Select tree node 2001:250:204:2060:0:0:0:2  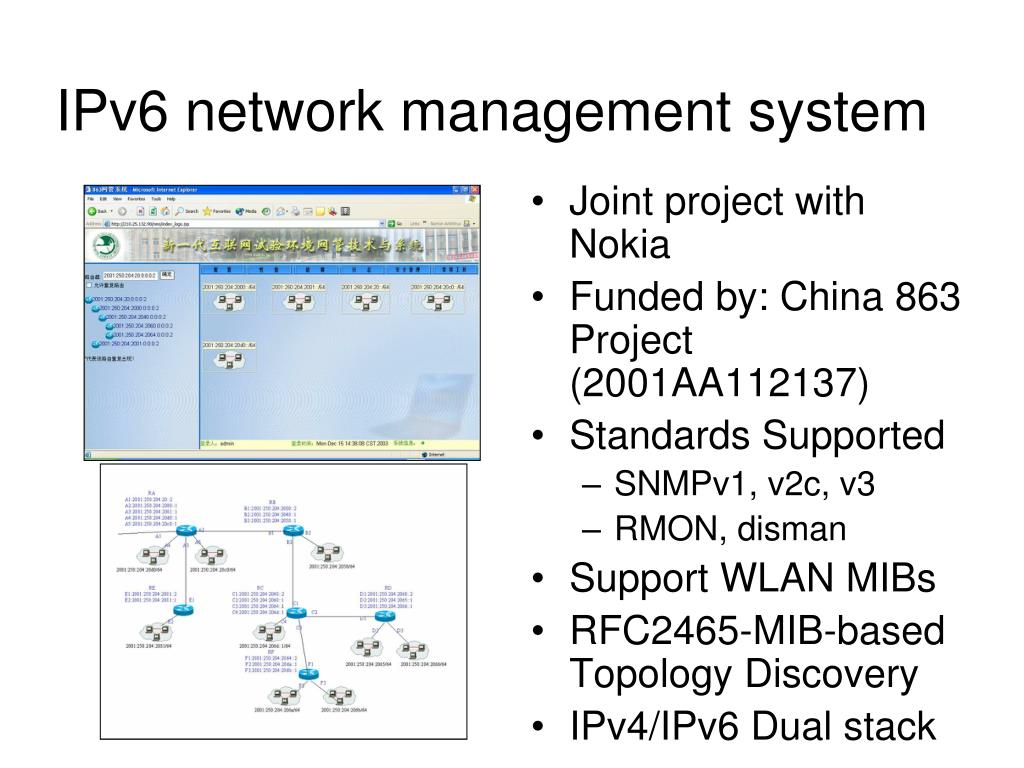point(141,325)
